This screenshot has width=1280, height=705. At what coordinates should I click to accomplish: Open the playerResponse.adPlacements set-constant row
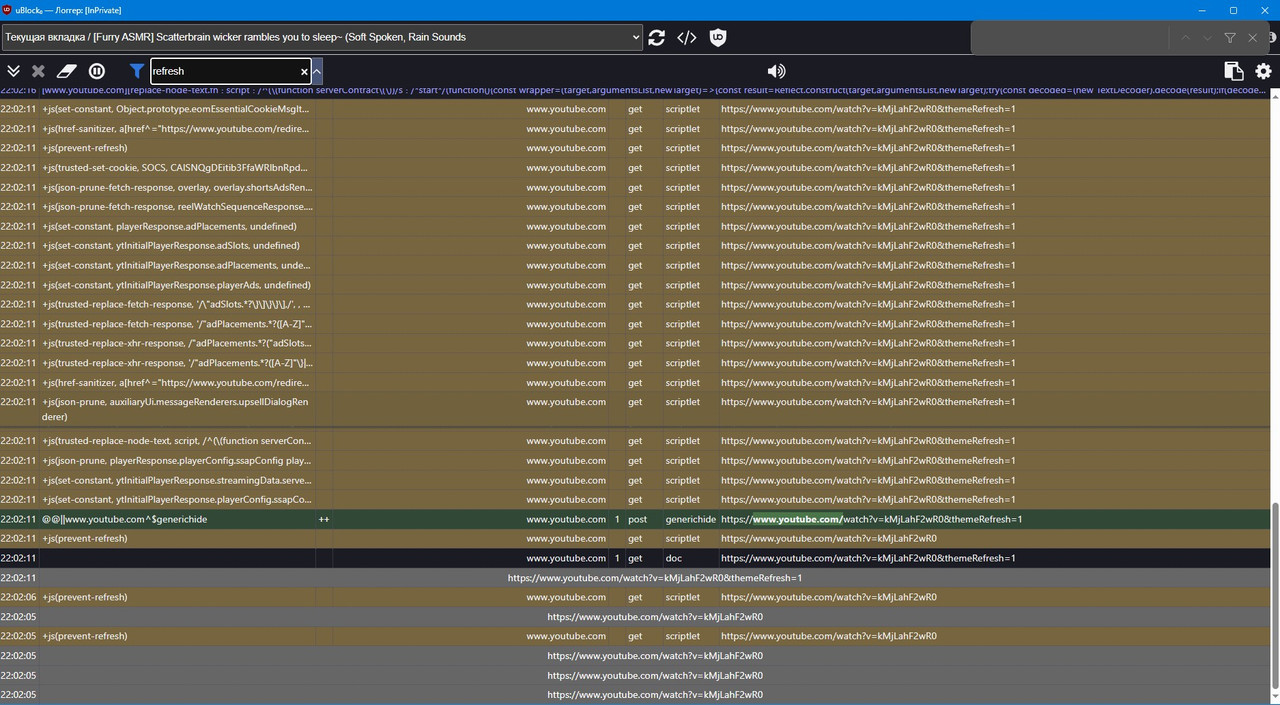(x=634, y=226)
